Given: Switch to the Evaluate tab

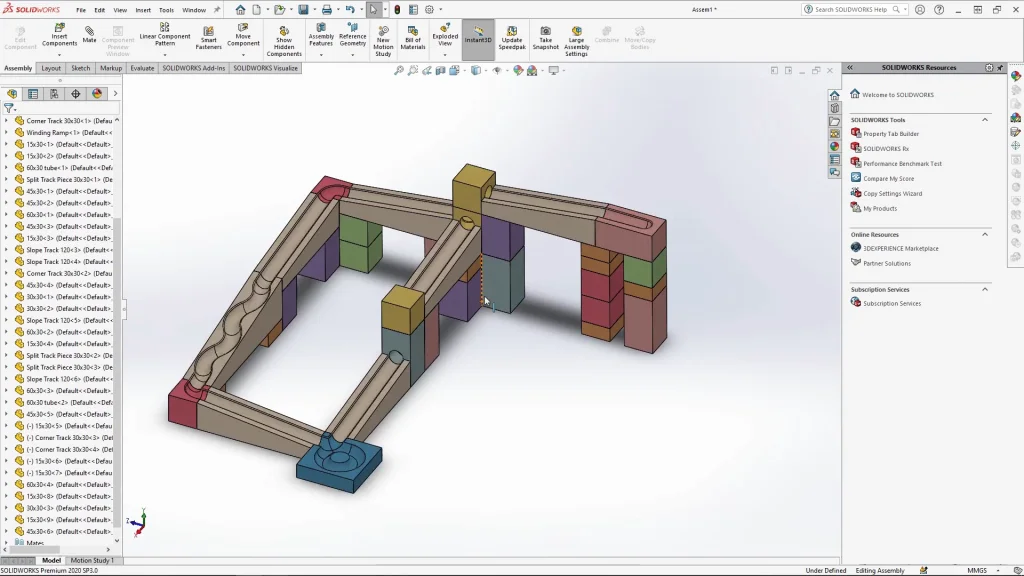Looking at the screenshot, I should (x=142, y=68).
